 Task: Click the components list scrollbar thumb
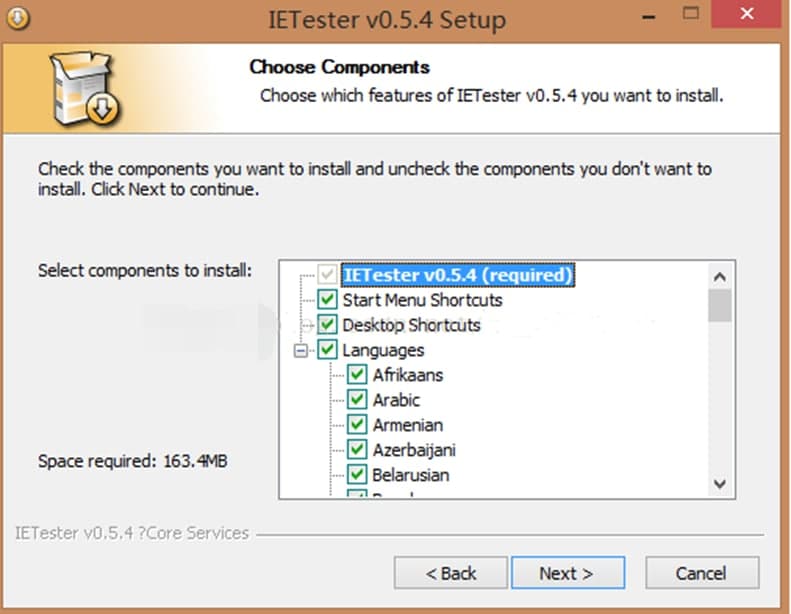[x=720, y=305]
